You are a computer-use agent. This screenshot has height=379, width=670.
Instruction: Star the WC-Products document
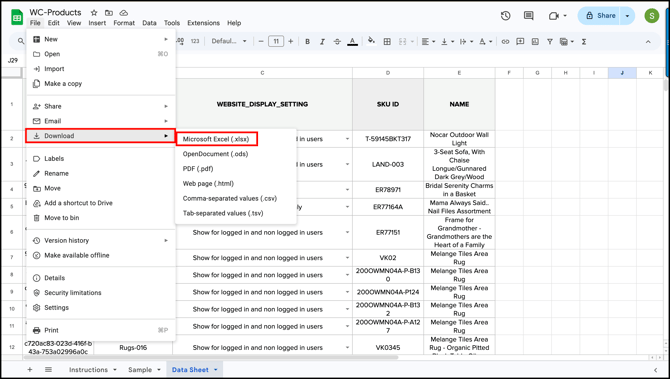[x=94, y=12]
